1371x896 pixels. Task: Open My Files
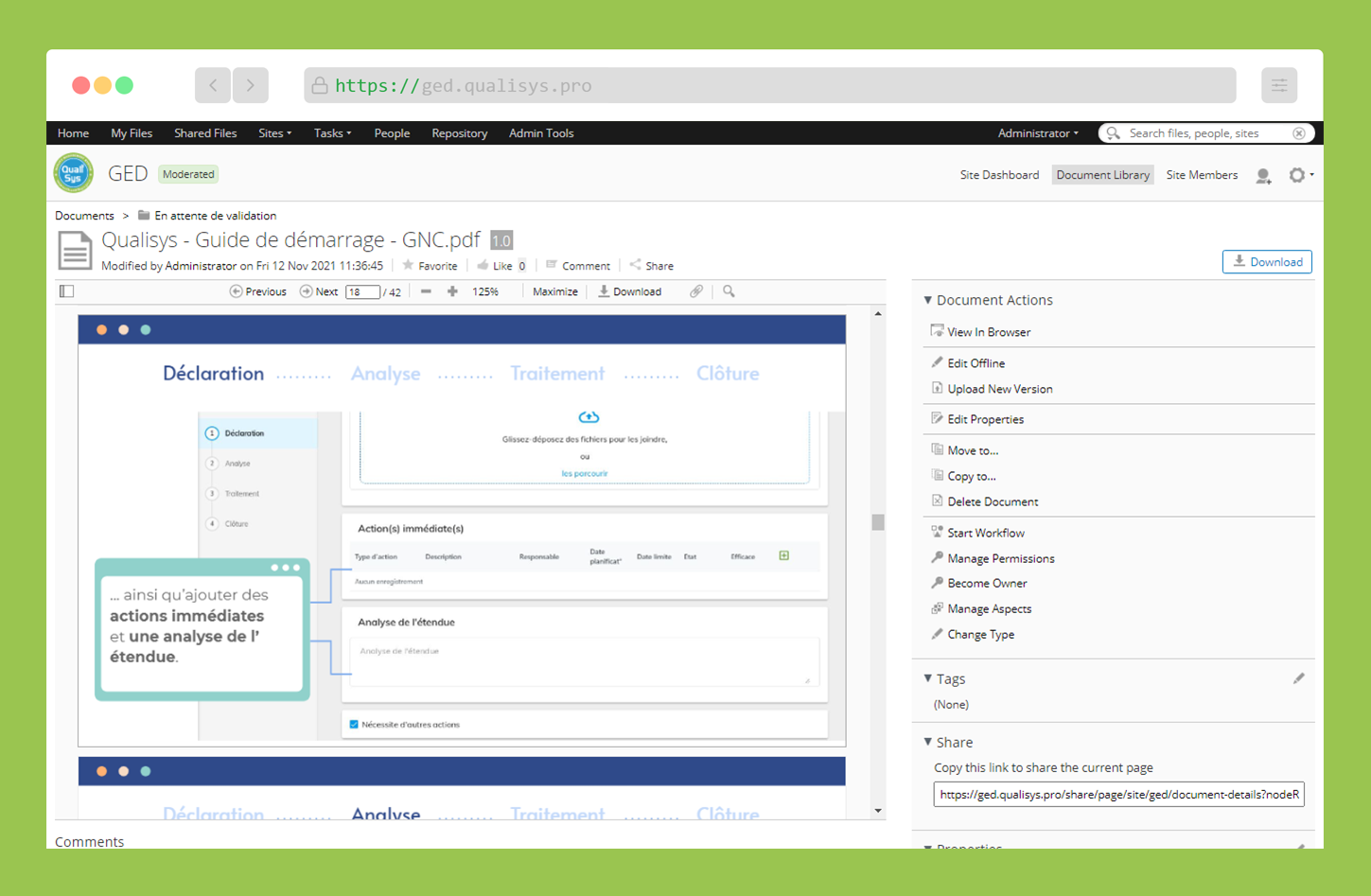click(132, 133)
